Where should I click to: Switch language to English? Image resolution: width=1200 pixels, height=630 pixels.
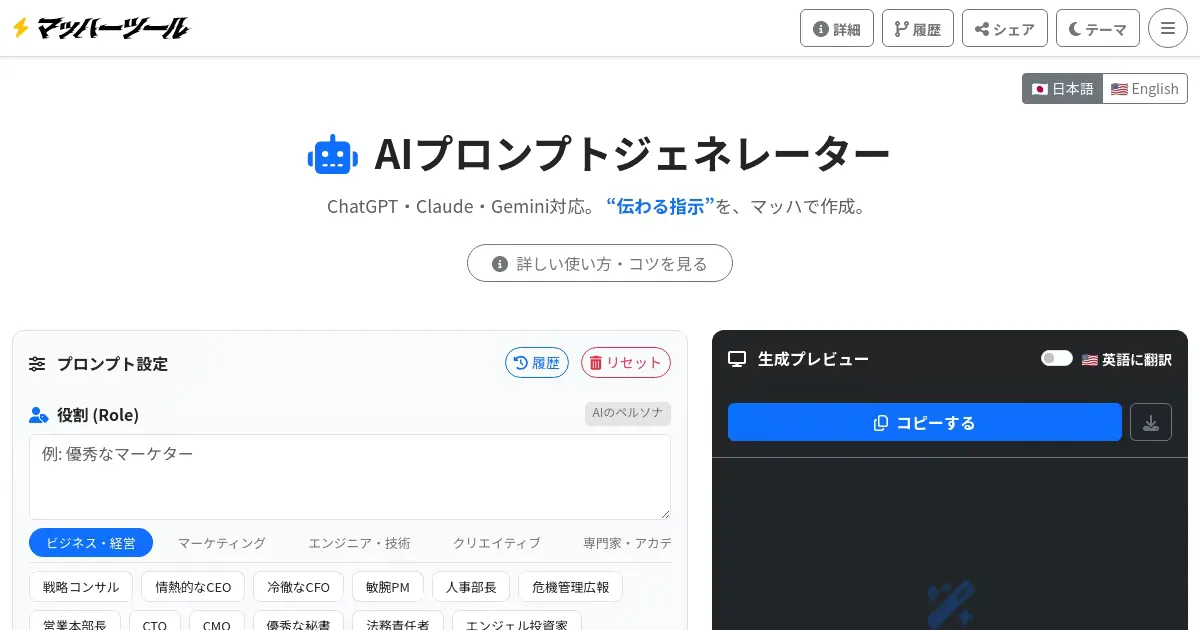point(1144,89)
